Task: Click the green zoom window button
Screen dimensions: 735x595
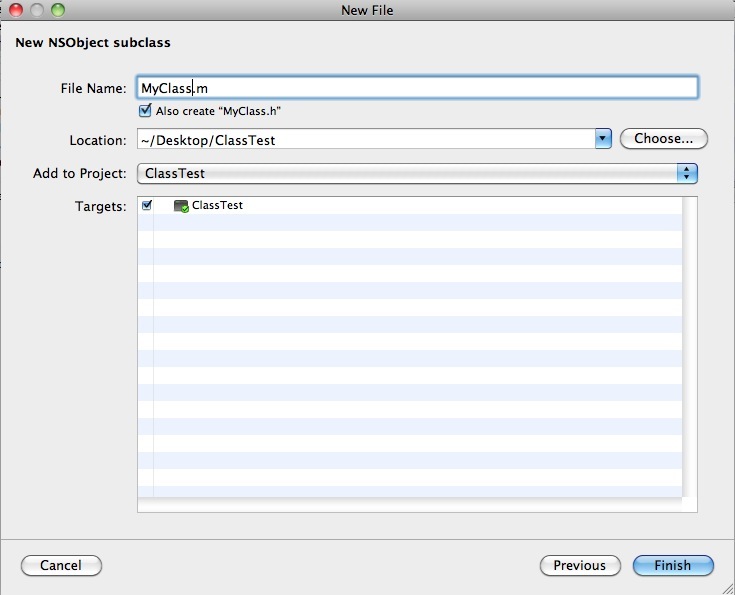Action: click(x=58, y=10)
